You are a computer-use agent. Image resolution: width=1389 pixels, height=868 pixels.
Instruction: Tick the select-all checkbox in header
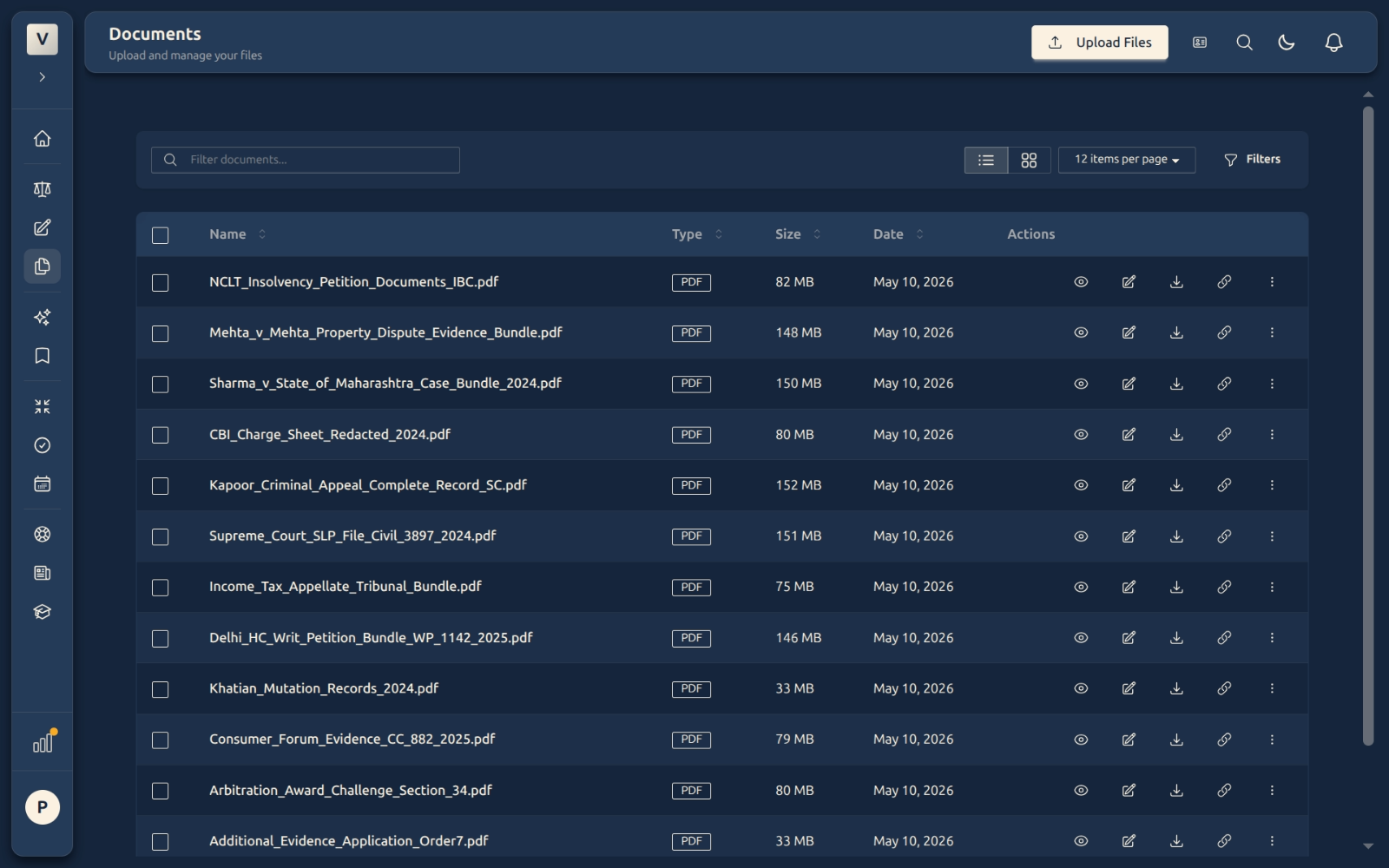(x=160, y=235)
